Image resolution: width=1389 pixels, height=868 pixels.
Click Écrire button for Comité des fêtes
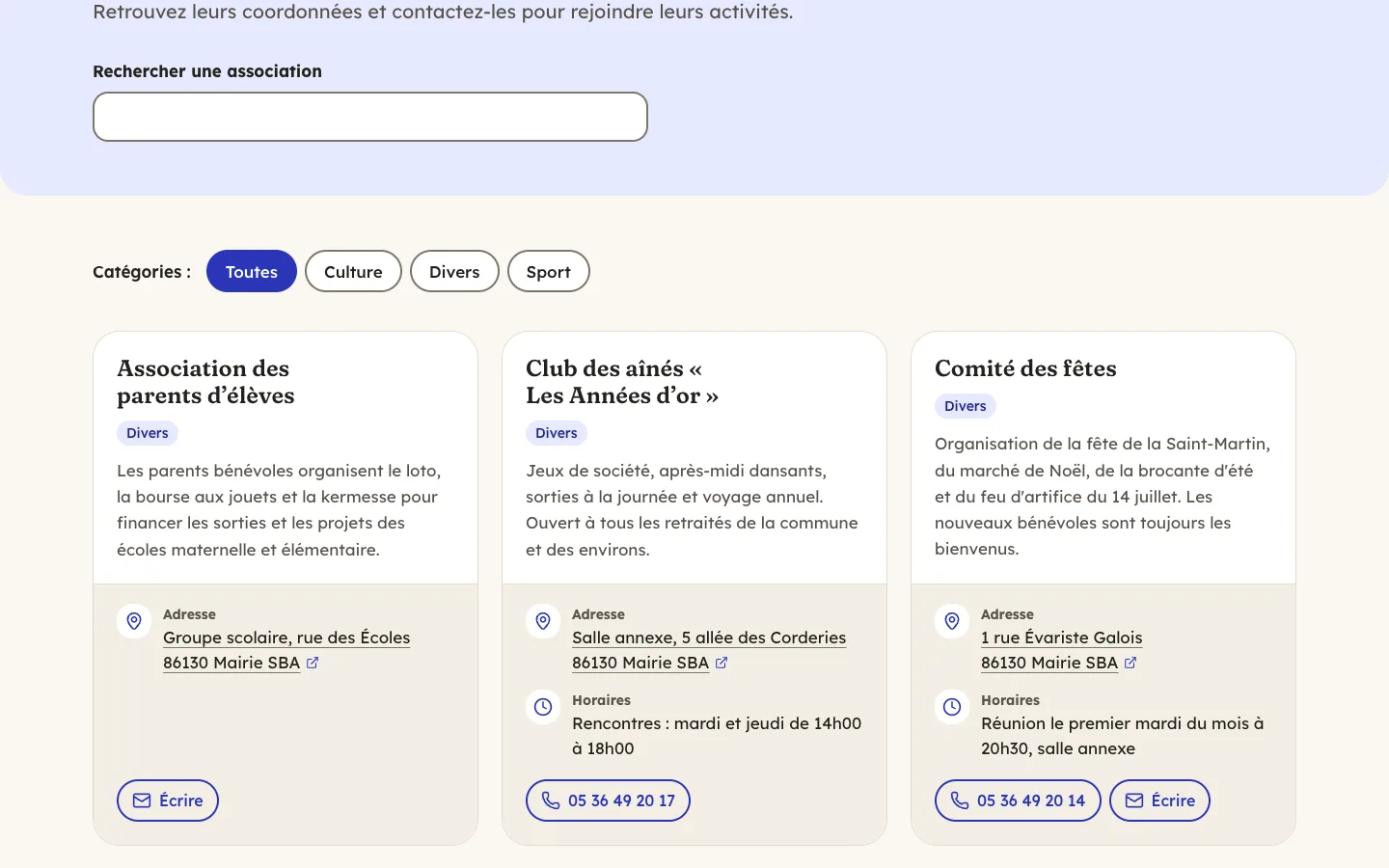click(1159, 800)
